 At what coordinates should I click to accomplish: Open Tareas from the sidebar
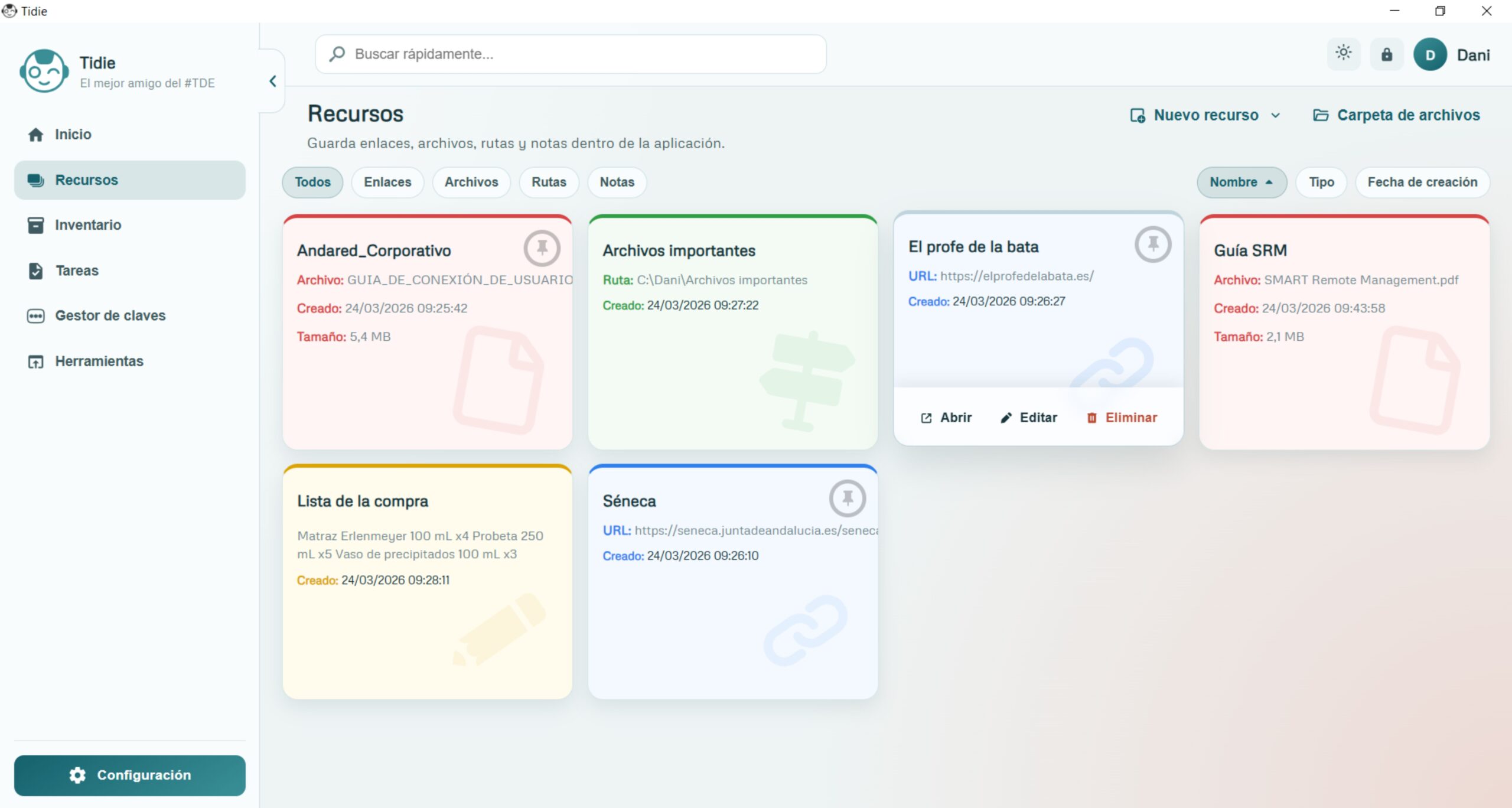click(77, 271)
